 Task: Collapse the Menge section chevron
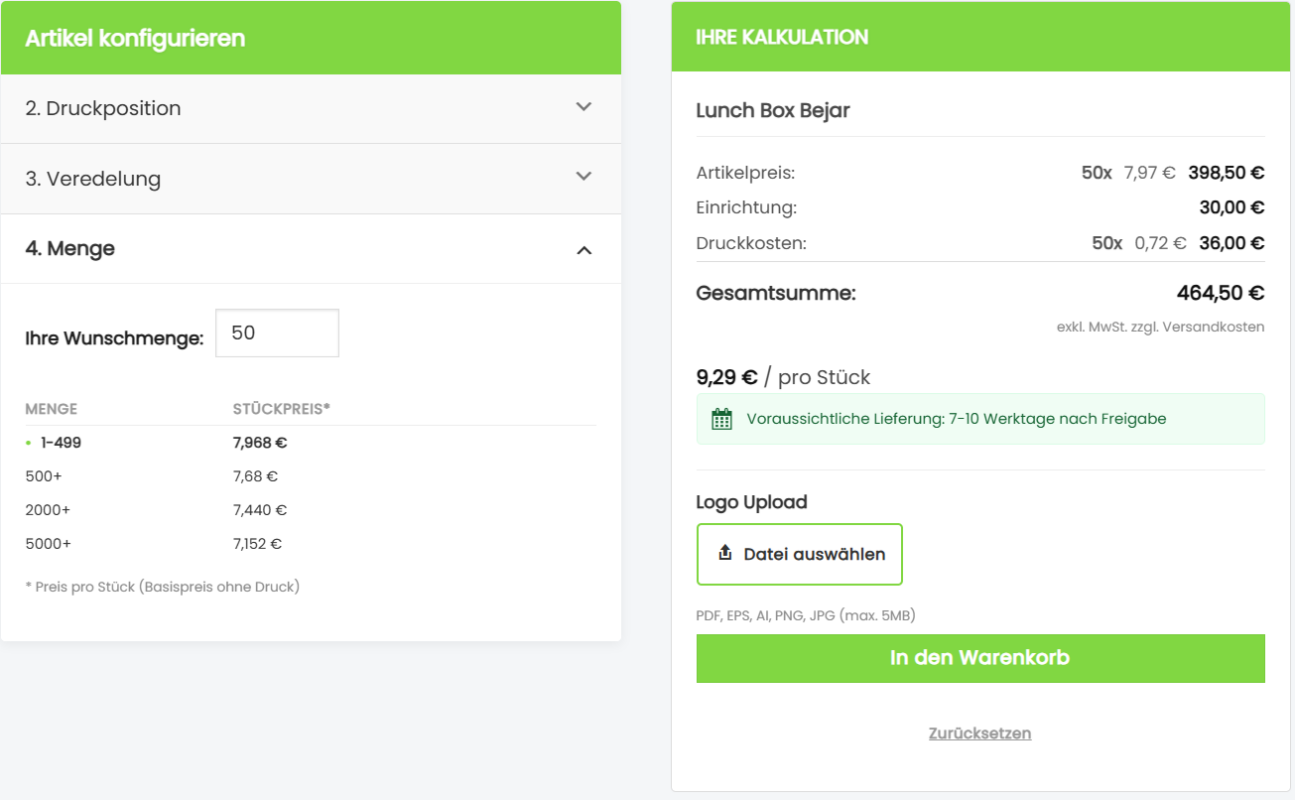coord(584,249)
